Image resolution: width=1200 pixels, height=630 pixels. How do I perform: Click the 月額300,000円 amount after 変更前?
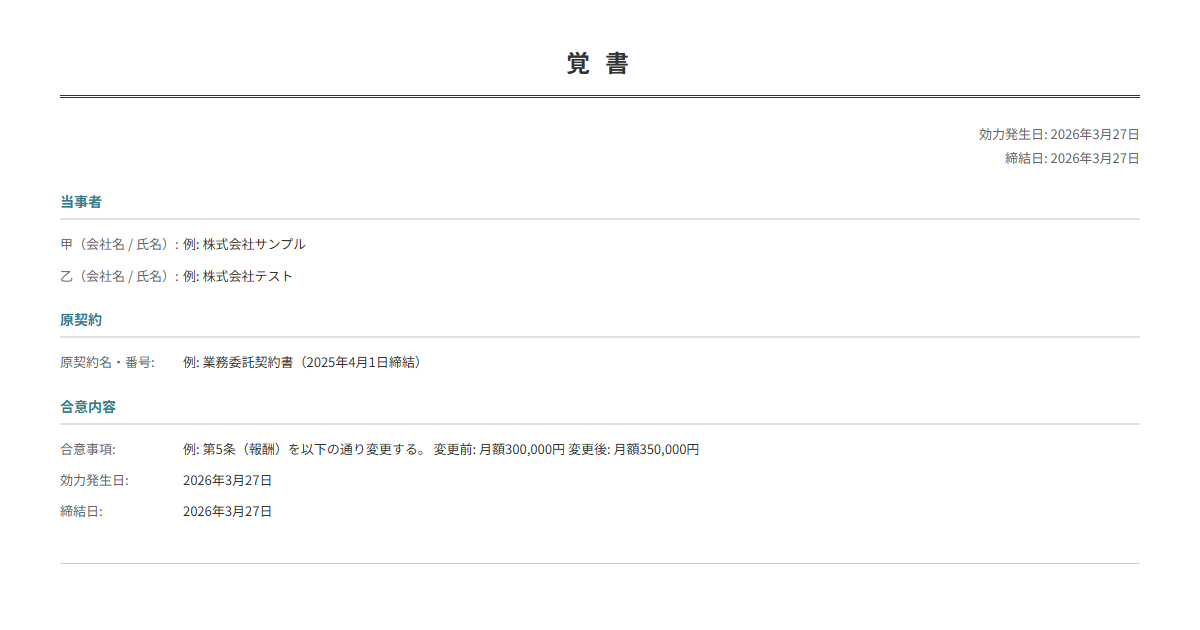click(x=522, y=450)
